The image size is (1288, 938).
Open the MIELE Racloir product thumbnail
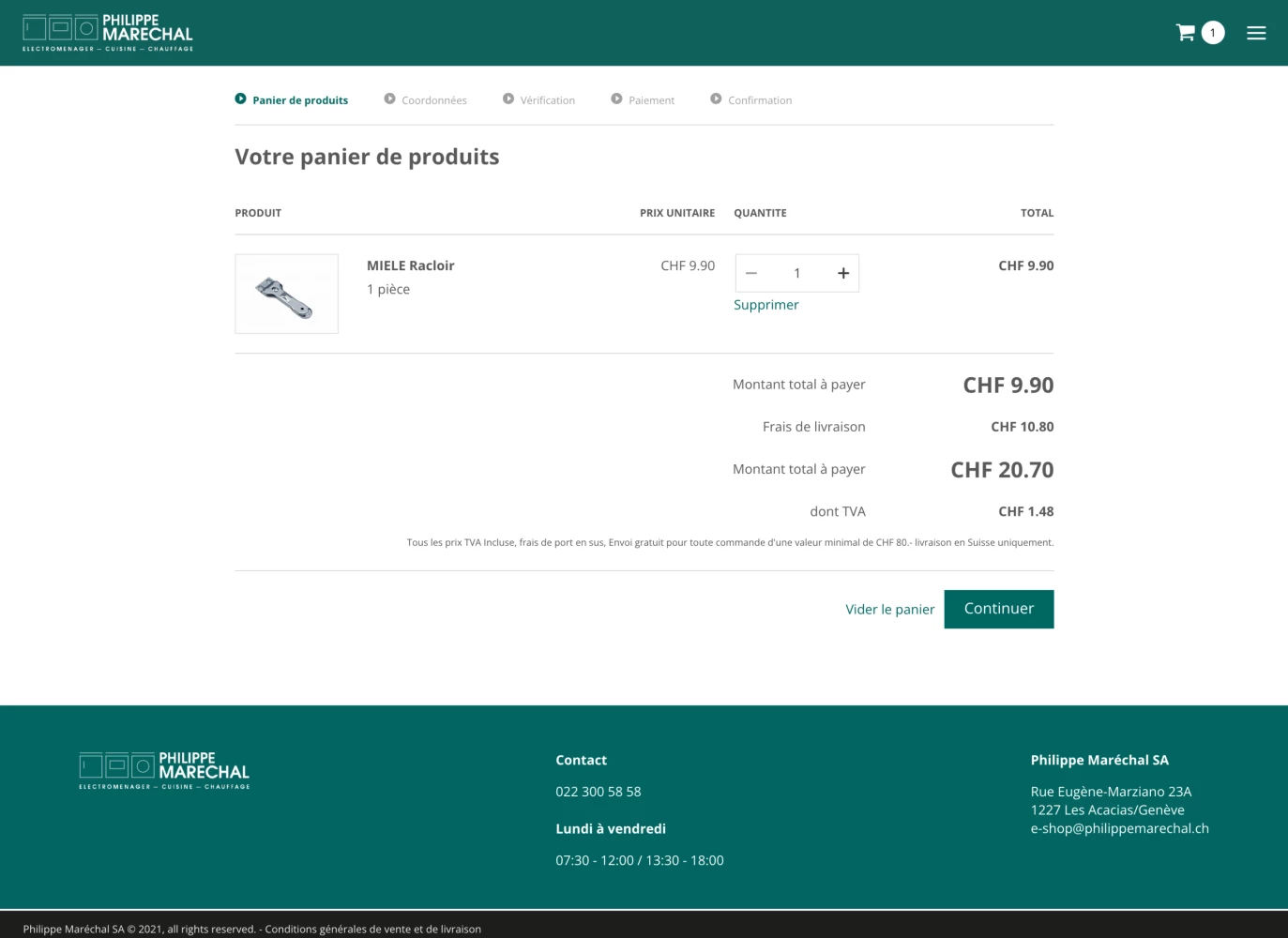[x=286, y=294]
